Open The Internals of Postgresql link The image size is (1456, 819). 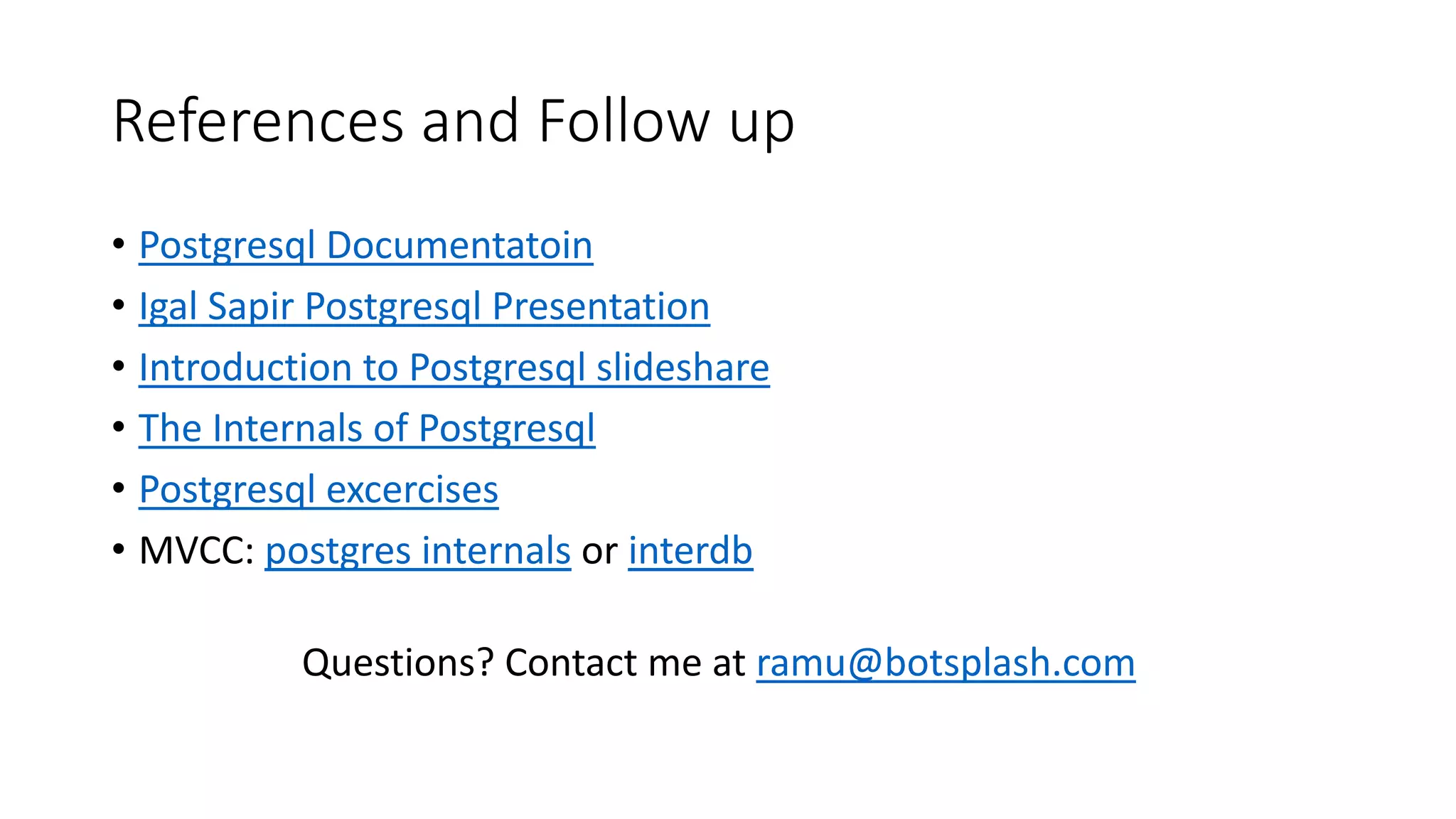coord(367,429)
